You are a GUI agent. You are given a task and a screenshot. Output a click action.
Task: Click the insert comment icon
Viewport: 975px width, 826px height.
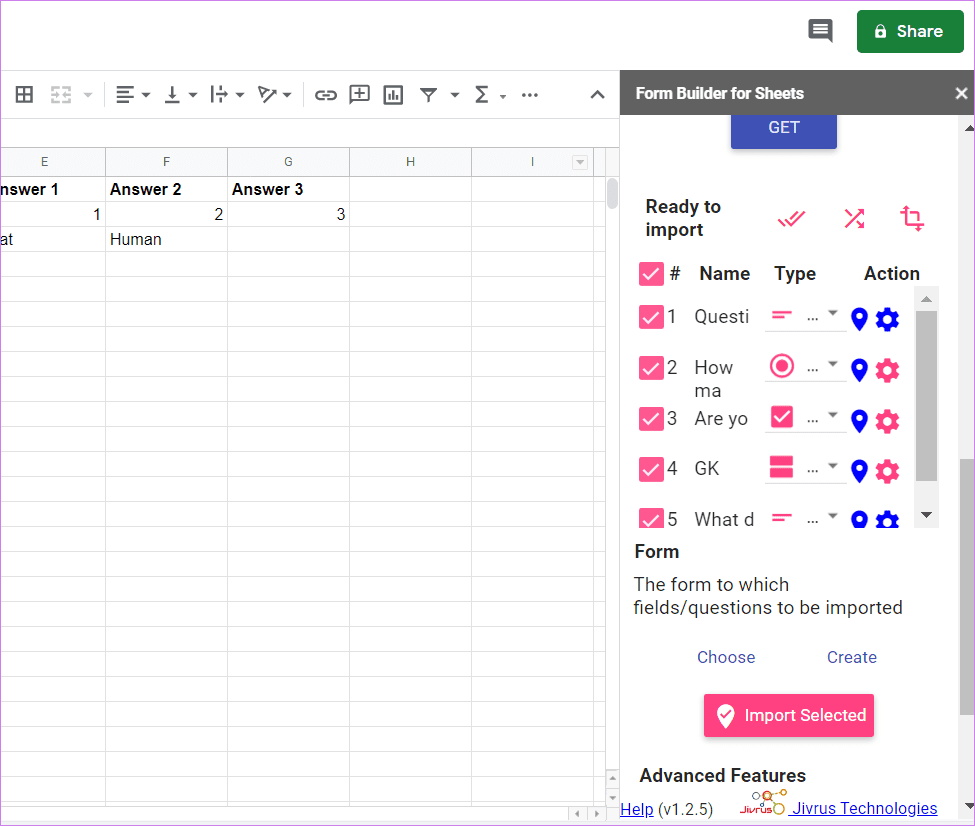point(359,95)
